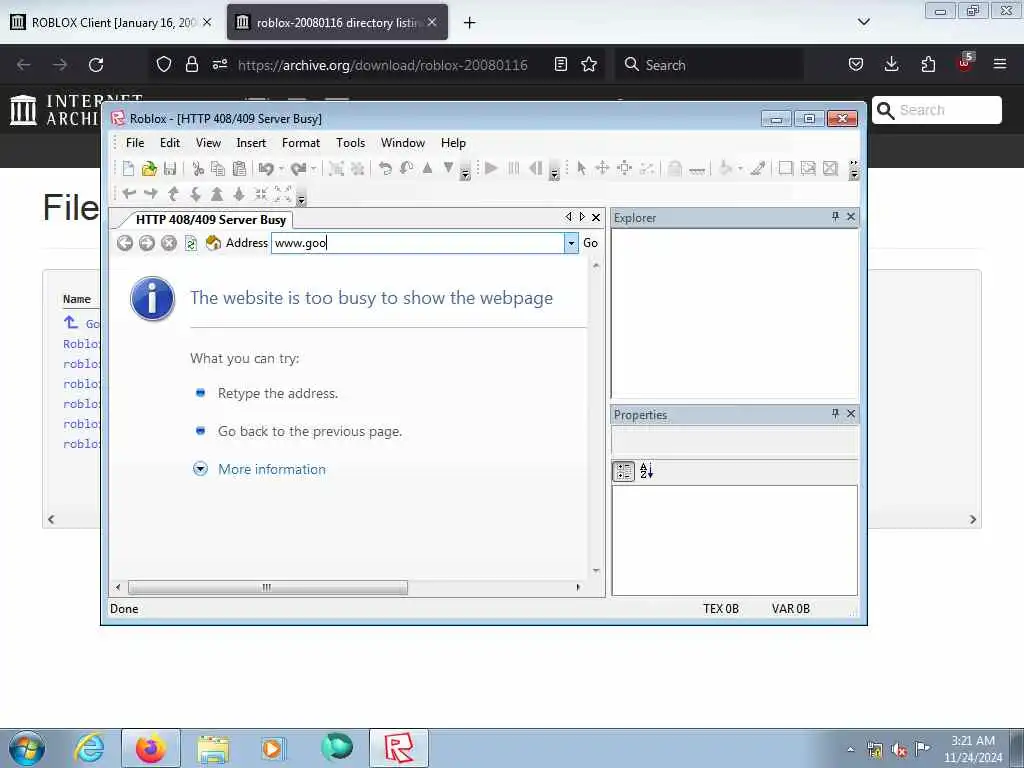Click the camera pan right arrow icon
This screenshot has width=1024, height=768.
[x=151, y=193]
